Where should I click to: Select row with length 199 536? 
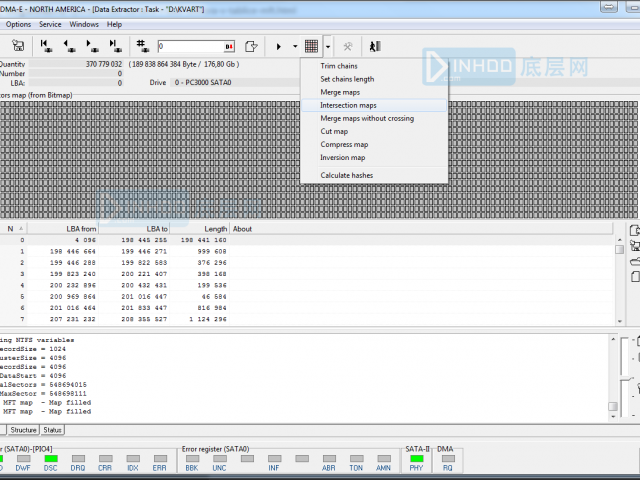307,285
